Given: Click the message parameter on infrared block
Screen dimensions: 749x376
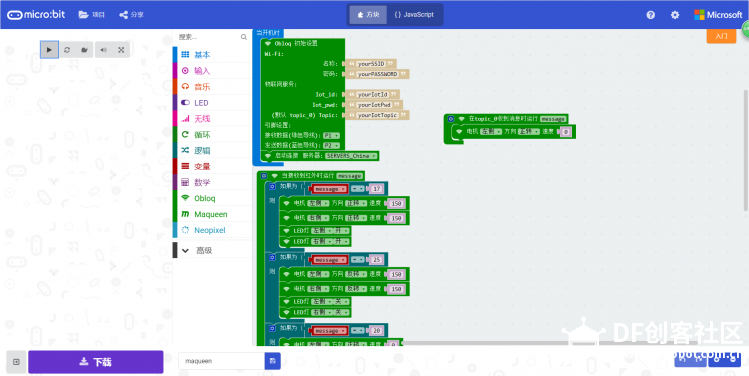Looking at the screenshot, I should tap(350, 176).
